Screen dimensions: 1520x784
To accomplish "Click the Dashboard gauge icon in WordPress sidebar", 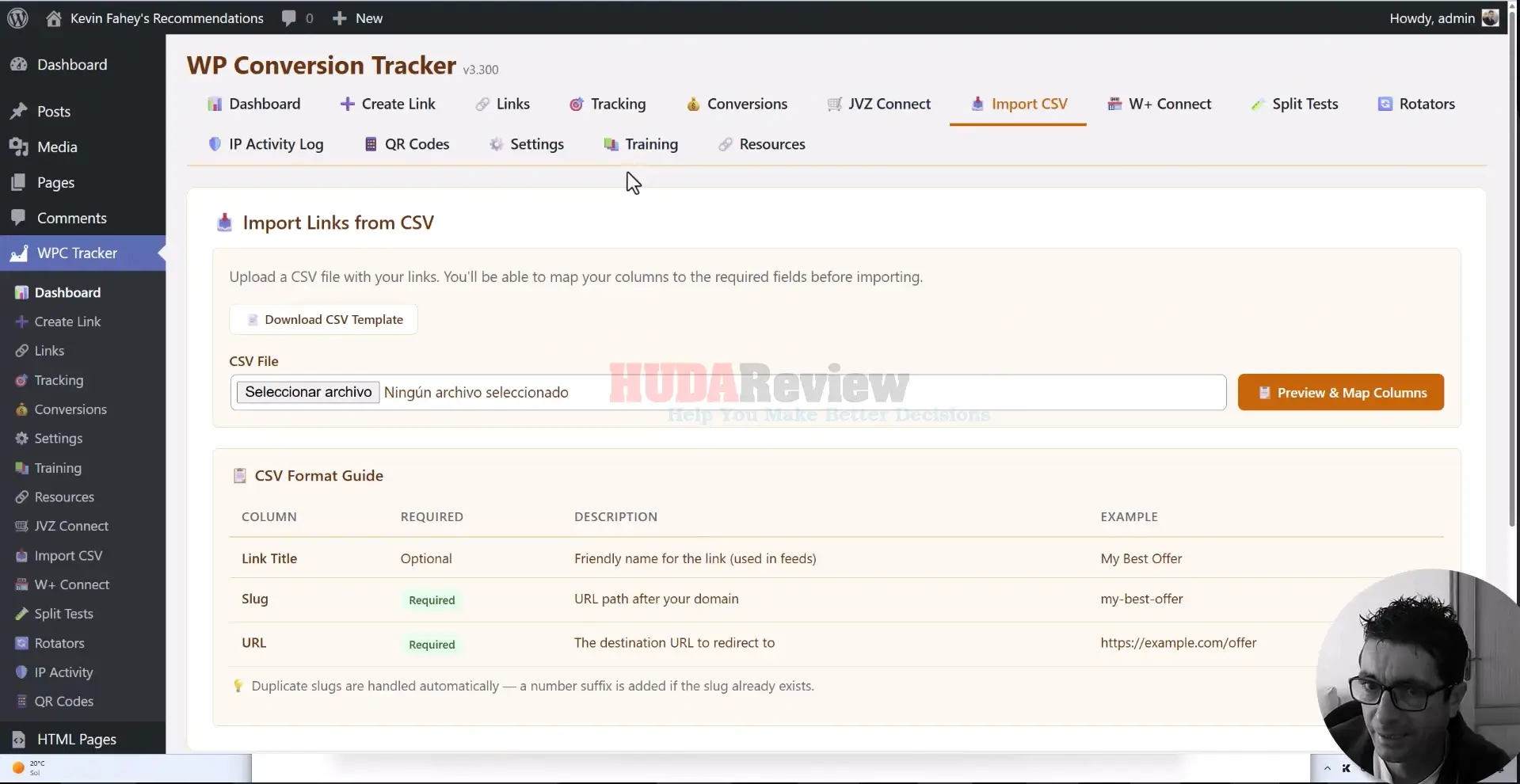I will (x=19, y=65).
